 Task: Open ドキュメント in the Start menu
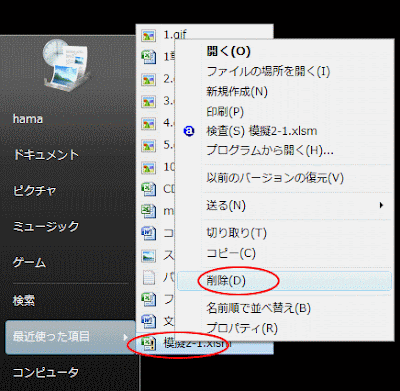pyautogui.click(x=46, y=155)
